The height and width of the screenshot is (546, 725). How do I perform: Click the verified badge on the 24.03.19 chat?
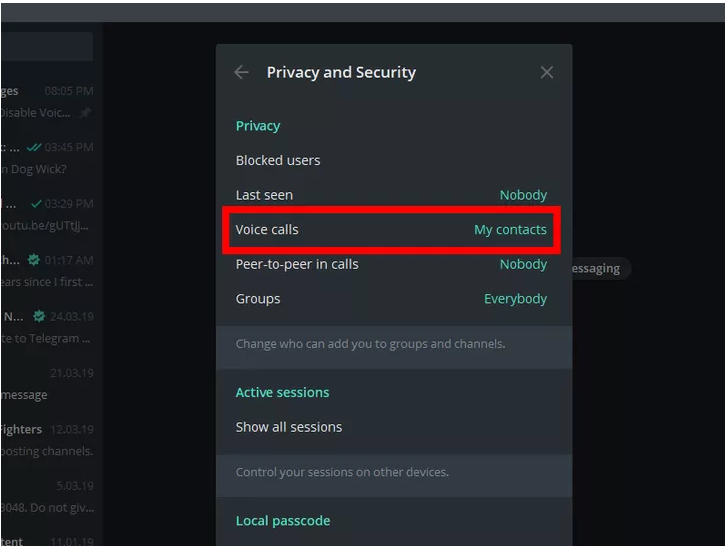click(39, 316)
